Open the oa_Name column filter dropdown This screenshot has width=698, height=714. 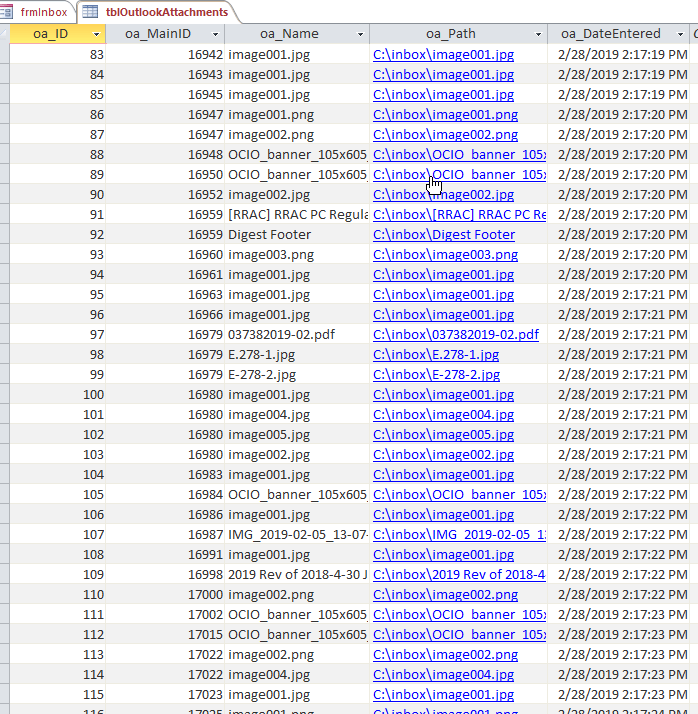(x=360, y=34)
